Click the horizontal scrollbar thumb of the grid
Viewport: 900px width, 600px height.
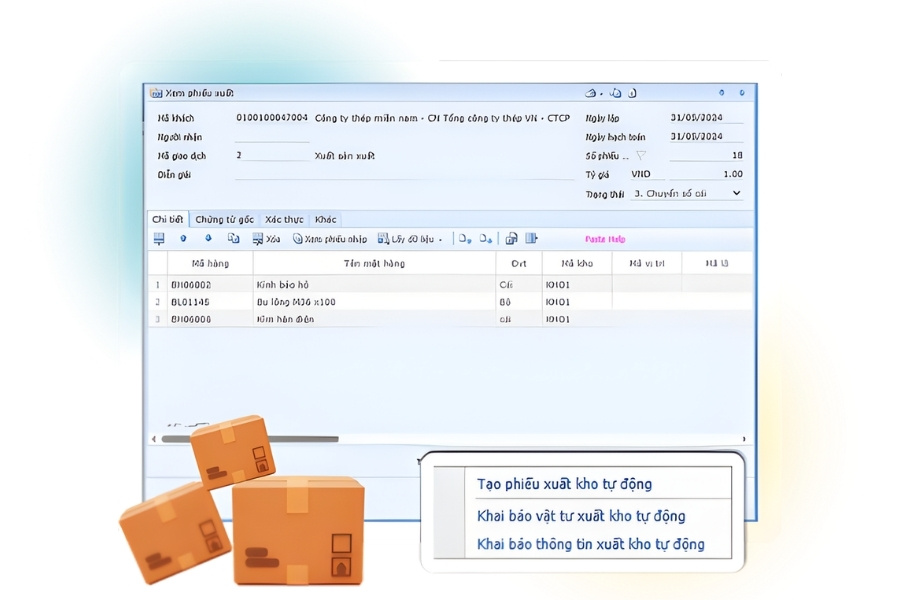[x=250, y=439]
